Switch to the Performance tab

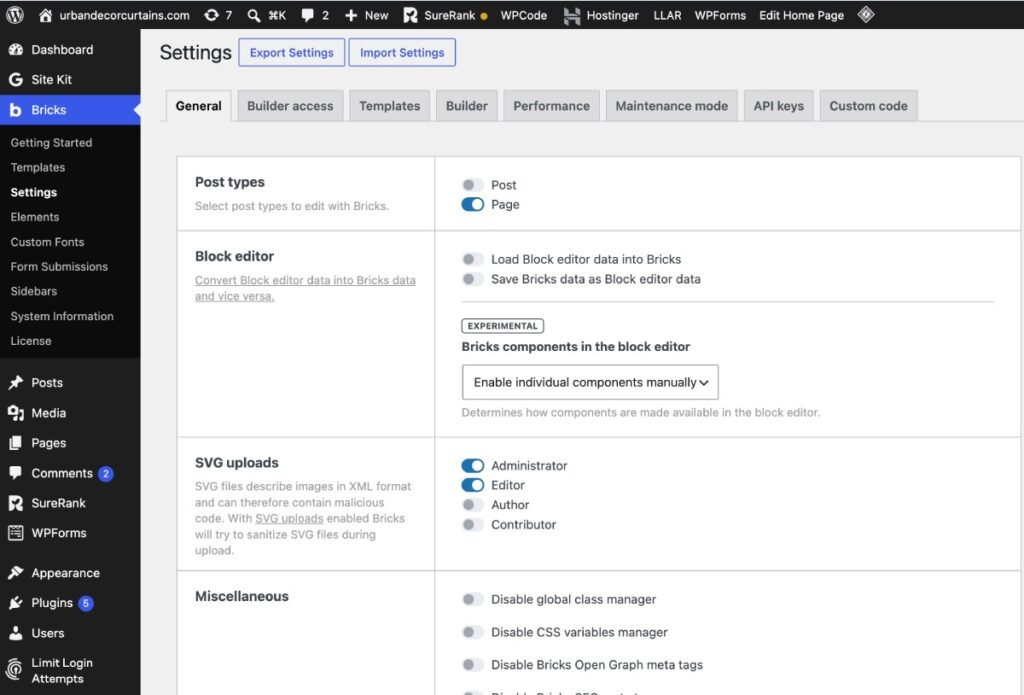click(x=551, y=106)
